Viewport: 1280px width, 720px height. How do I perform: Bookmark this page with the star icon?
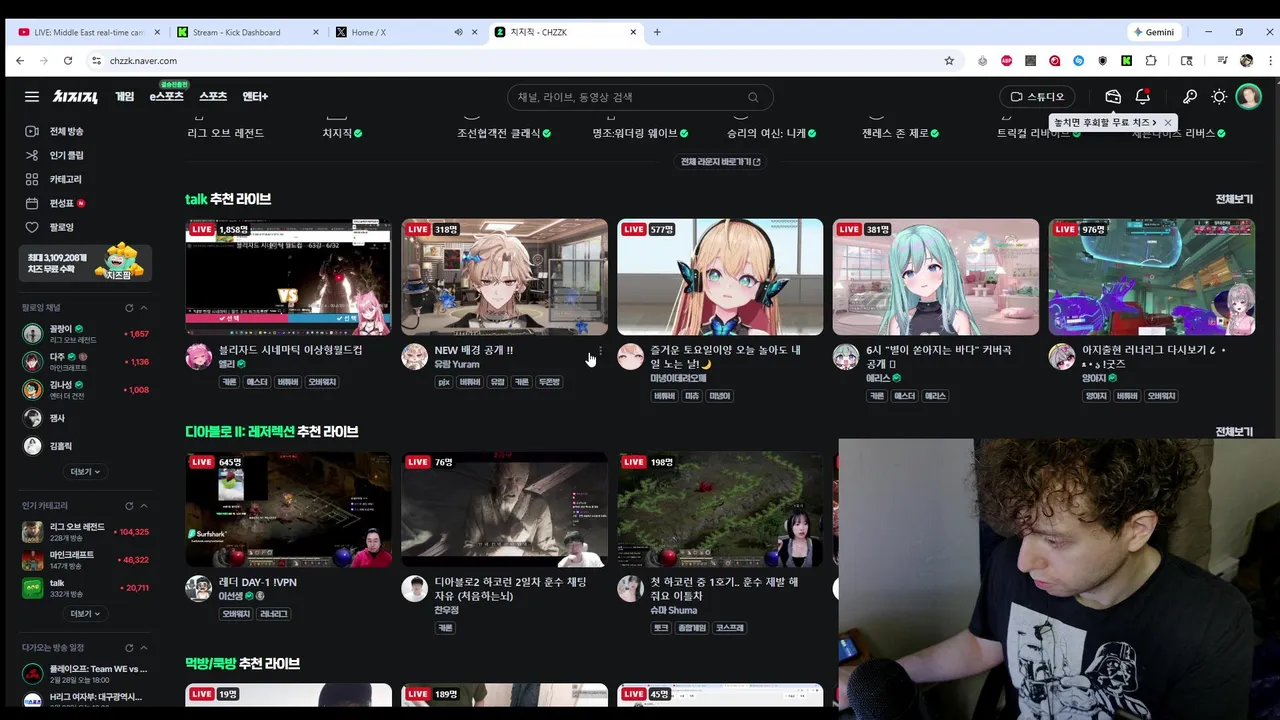(x=949, y=60)
